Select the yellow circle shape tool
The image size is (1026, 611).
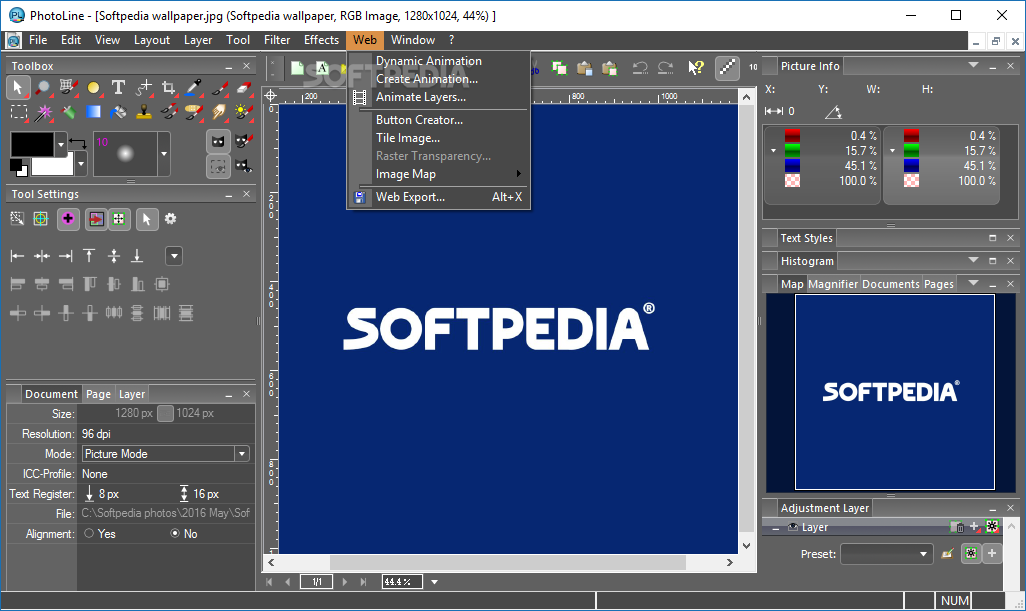click(x=94, y=87)
